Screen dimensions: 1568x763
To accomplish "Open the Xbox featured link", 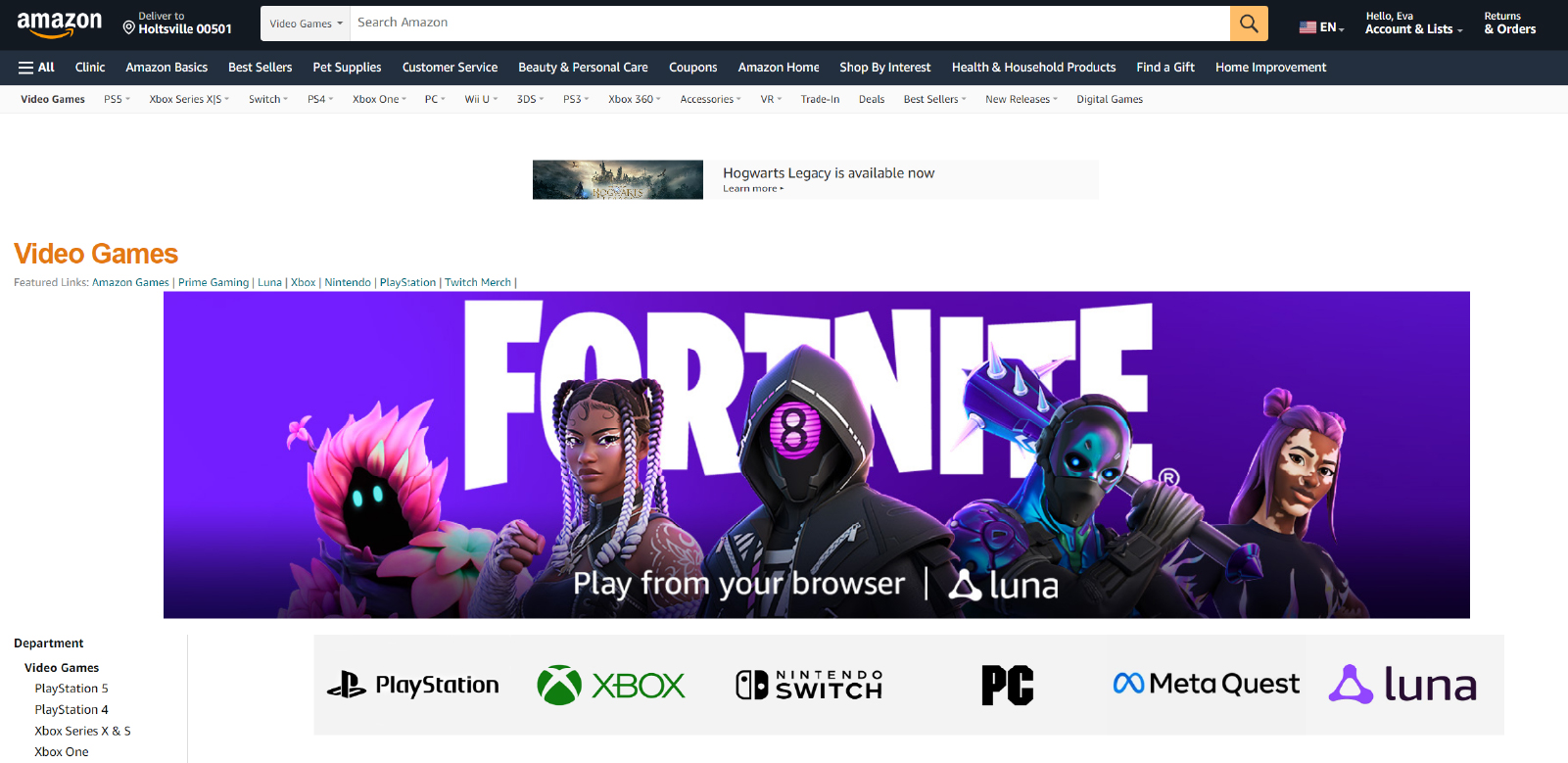I will 304,282.
